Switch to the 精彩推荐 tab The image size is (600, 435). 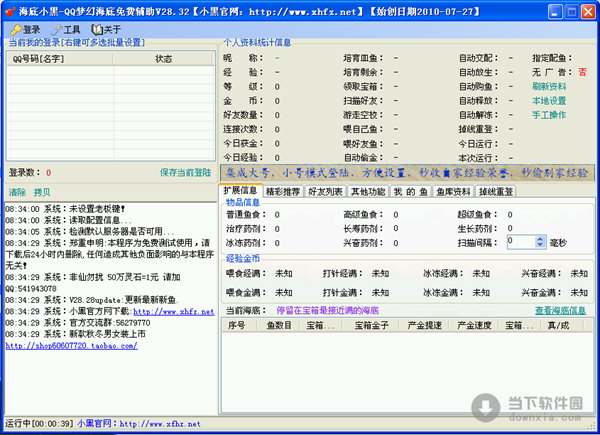point(283,191)
